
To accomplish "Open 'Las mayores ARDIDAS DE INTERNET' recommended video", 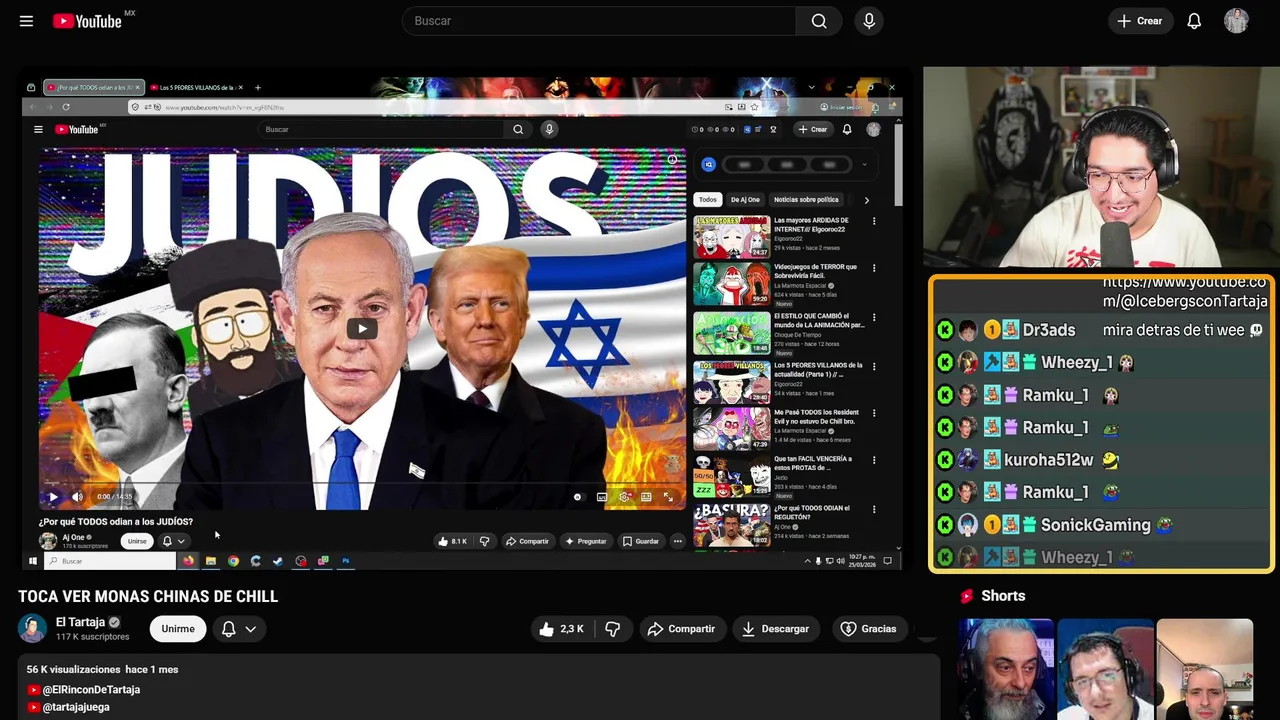I will (732, 238).
